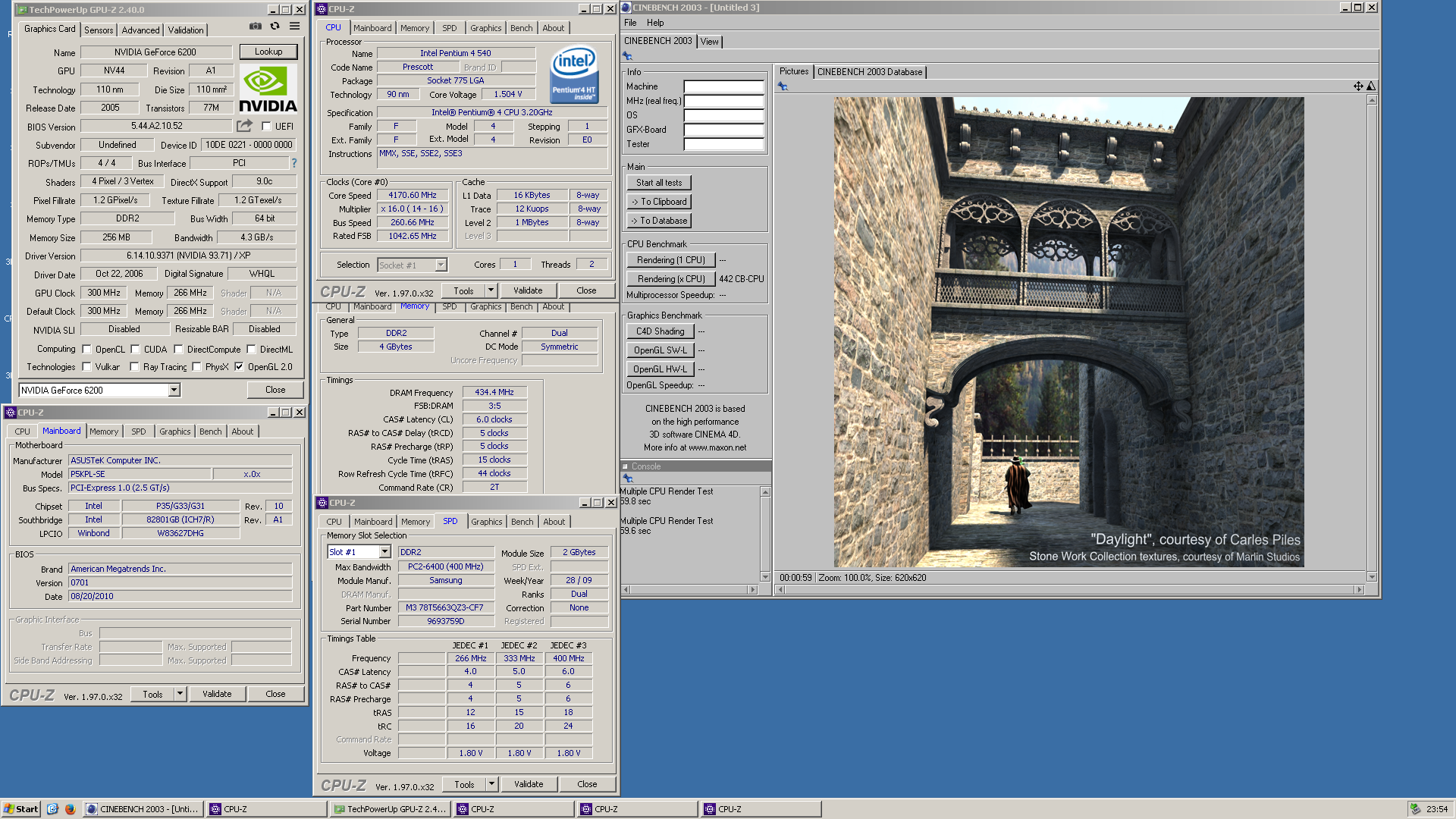Launch Firefox from the quick launch bar
Screen dimensions: 1456x819
pos(70,809)
